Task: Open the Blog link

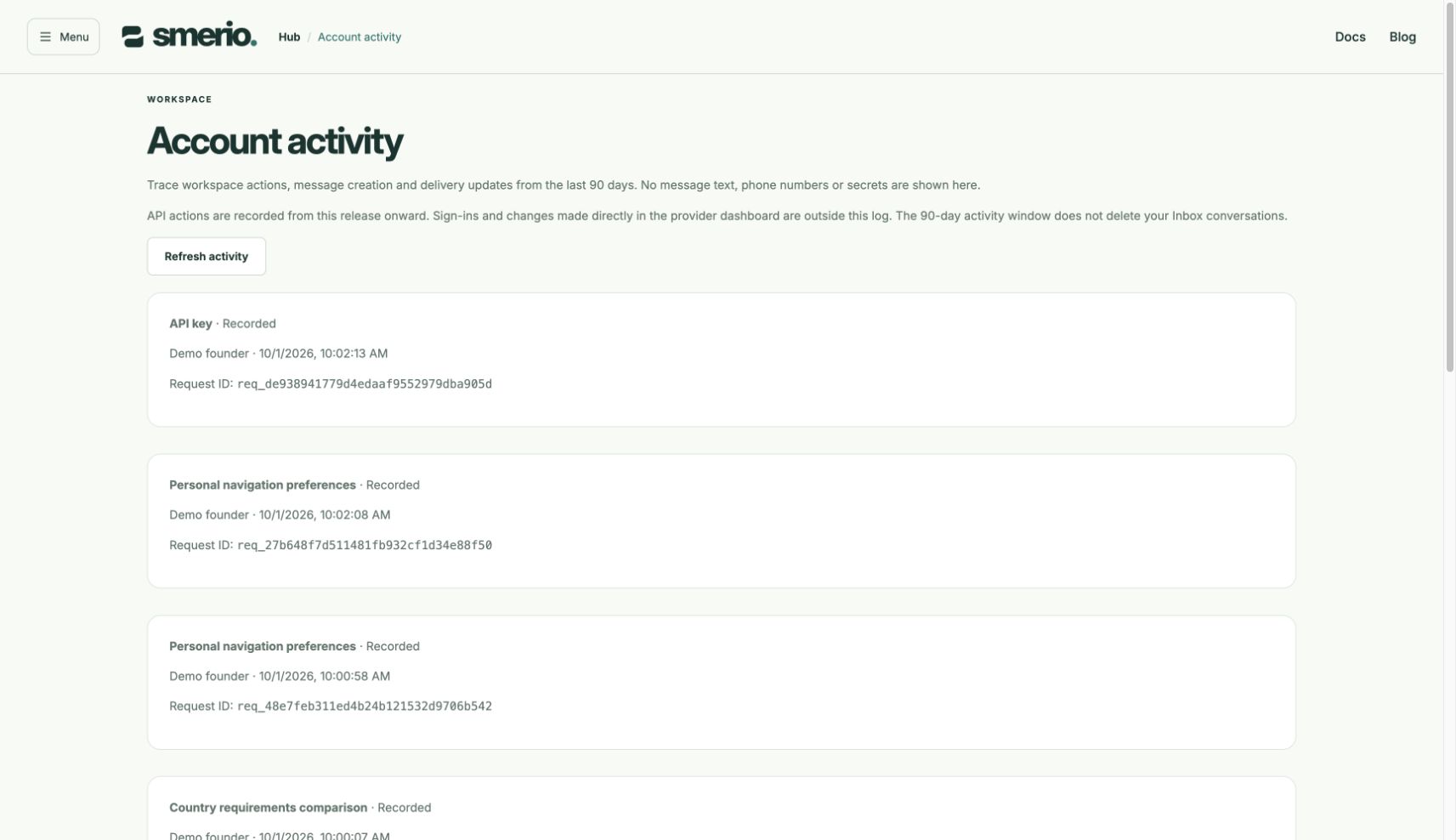Action: (1402, 37)
